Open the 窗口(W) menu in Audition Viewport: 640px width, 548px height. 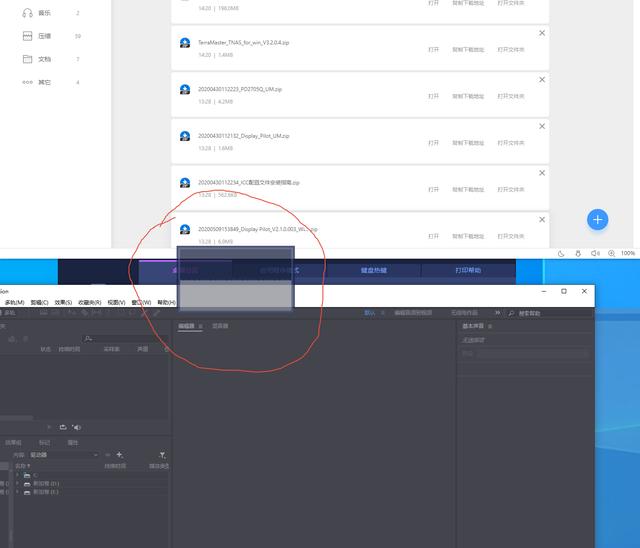click(x=141, y=302)
